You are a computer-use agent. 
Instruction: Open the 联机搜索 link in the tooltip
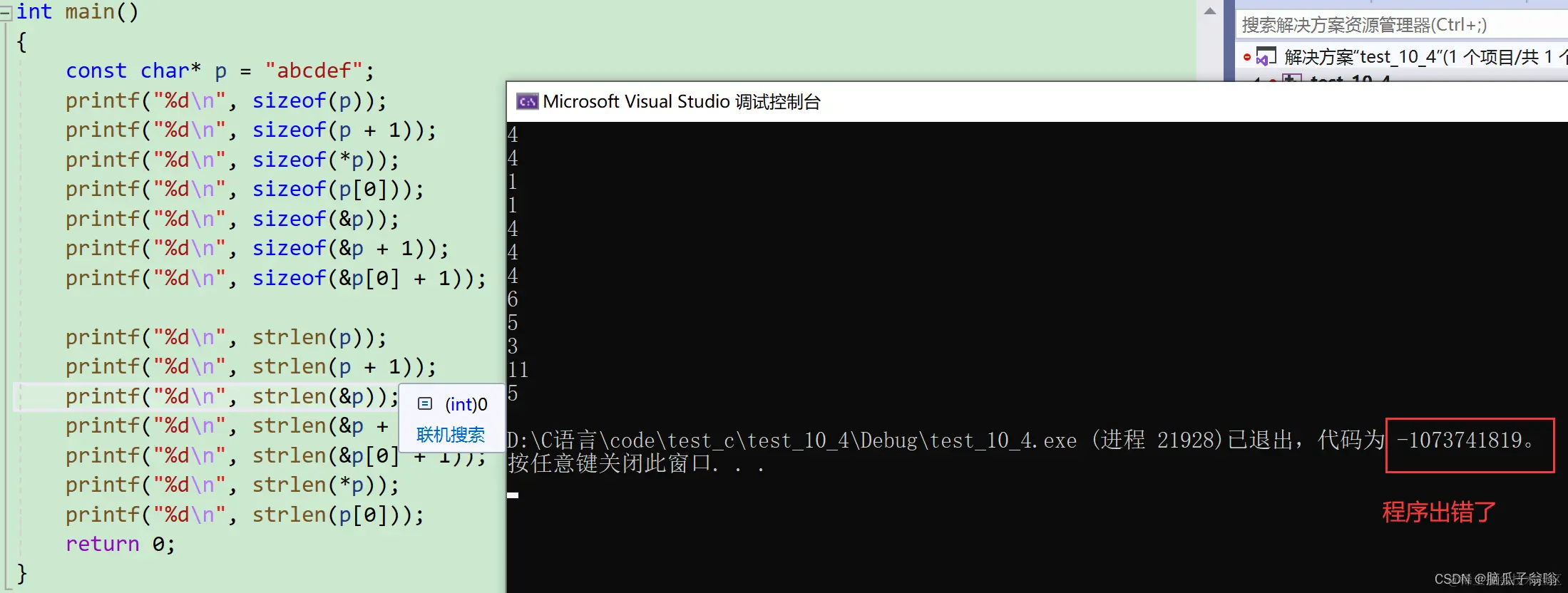click(x=451, y=435)
